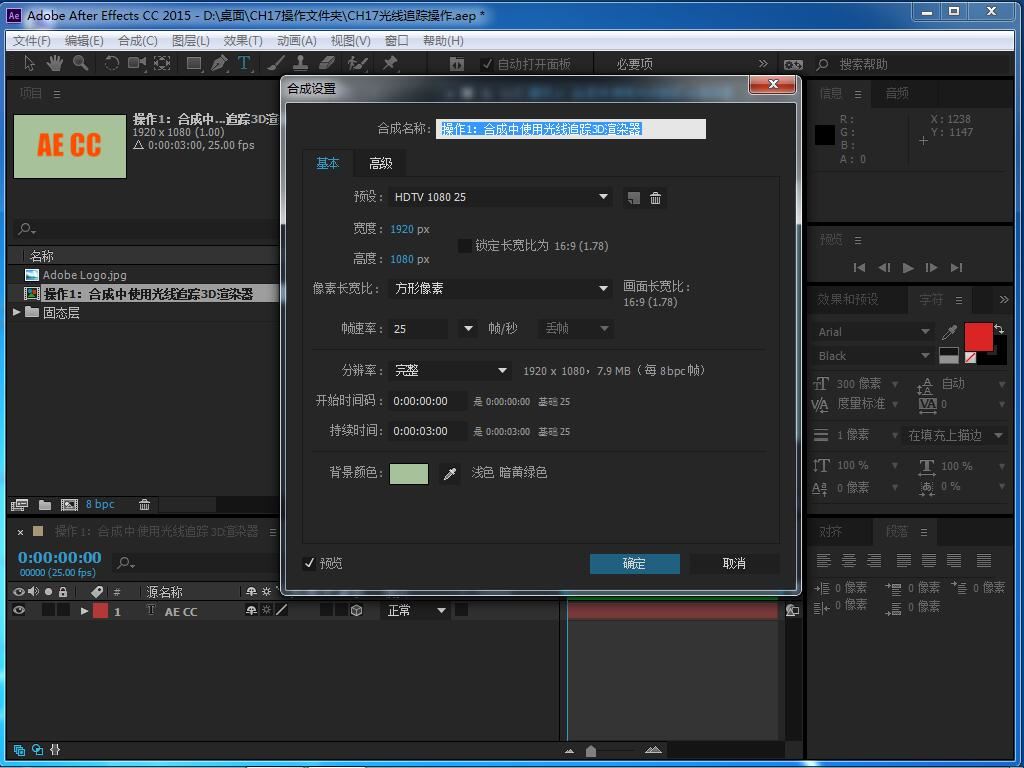Open the pixel aspect ratio dropdown
The width and height of the screenshot is (1024, 768).
click(500, 288)
